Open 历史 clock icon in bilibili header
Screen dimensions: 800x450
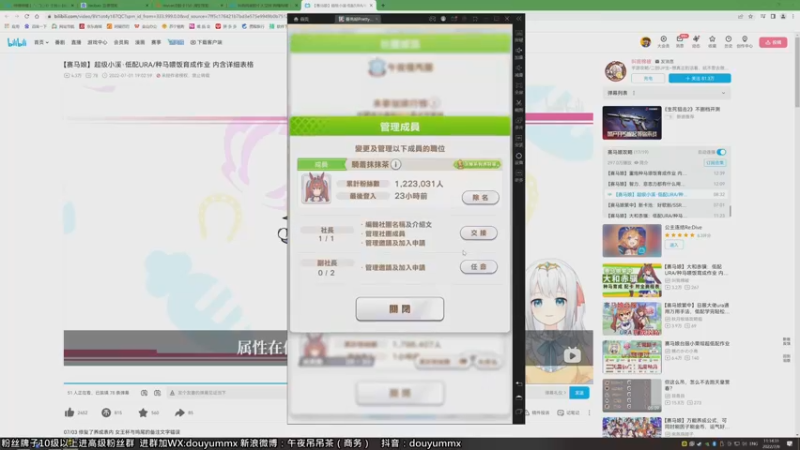pyautogui.click(x=728, y=42)
